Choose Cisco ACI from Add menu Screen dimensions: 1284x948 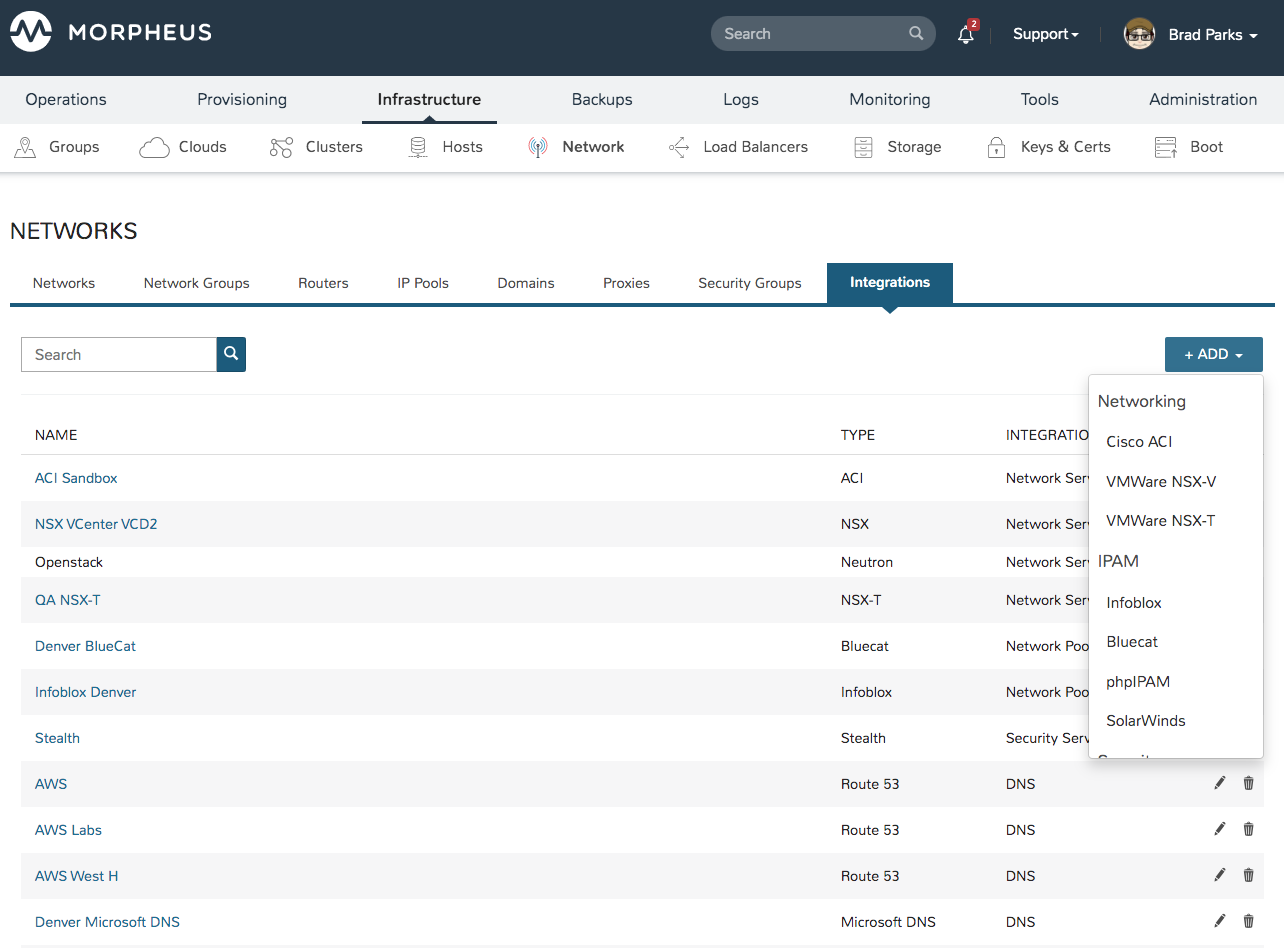pos(1139,441)
